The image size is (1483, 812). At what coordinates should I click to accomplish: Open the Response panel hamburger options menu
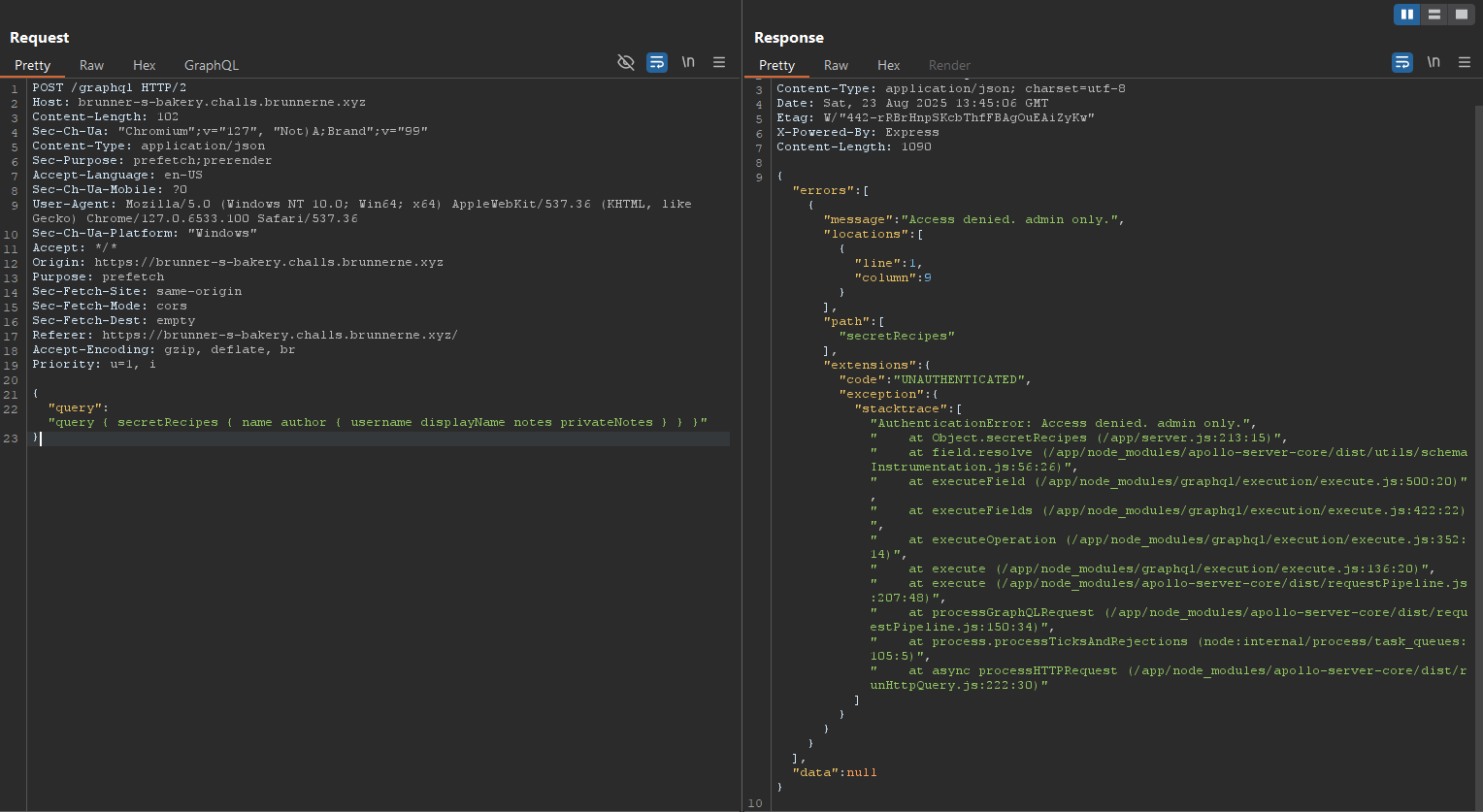(x=1465, y=62)
